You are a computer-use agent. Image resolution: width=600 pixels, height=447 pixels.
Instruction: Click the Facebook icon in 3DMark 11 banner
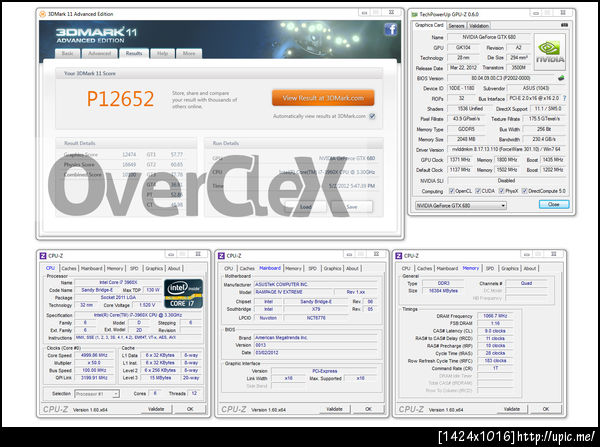[391, 29]
